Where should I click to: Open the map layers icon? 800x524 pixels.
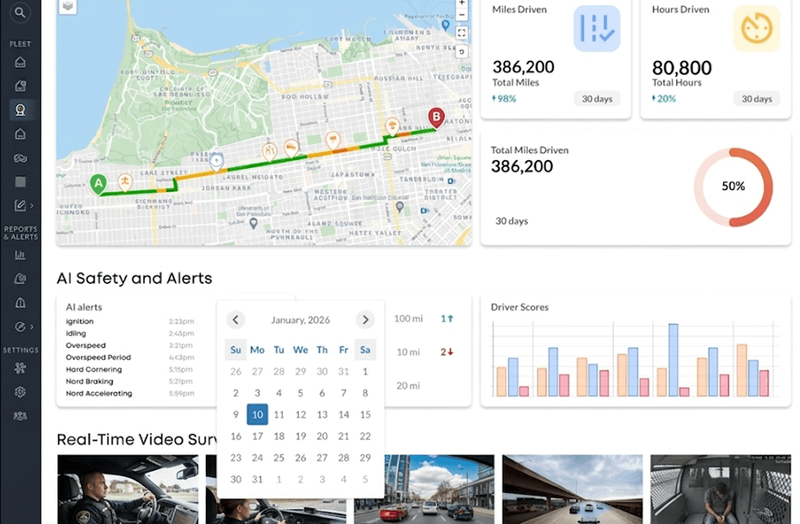point(67,6)
